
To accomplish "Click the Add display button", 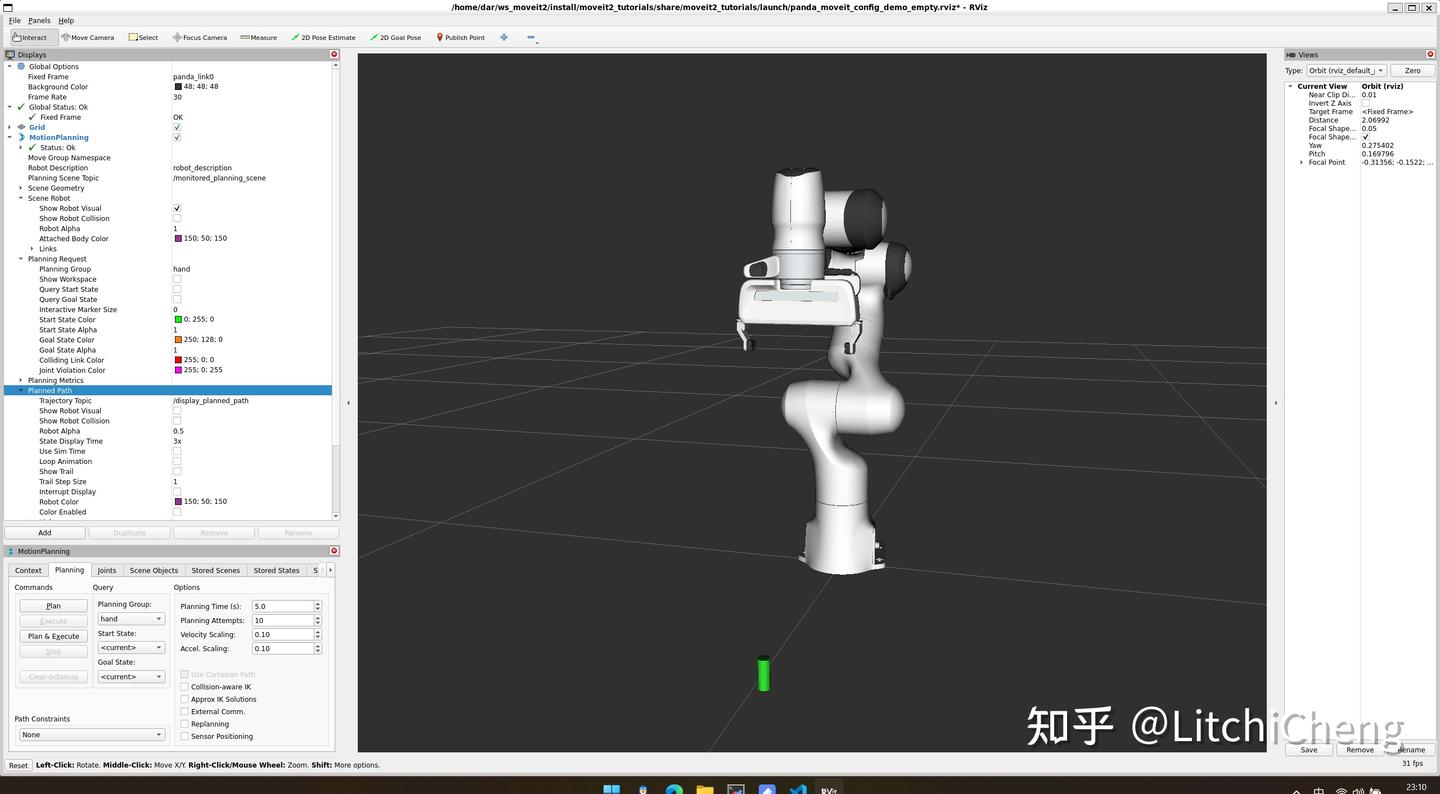I will click(45, 533).
